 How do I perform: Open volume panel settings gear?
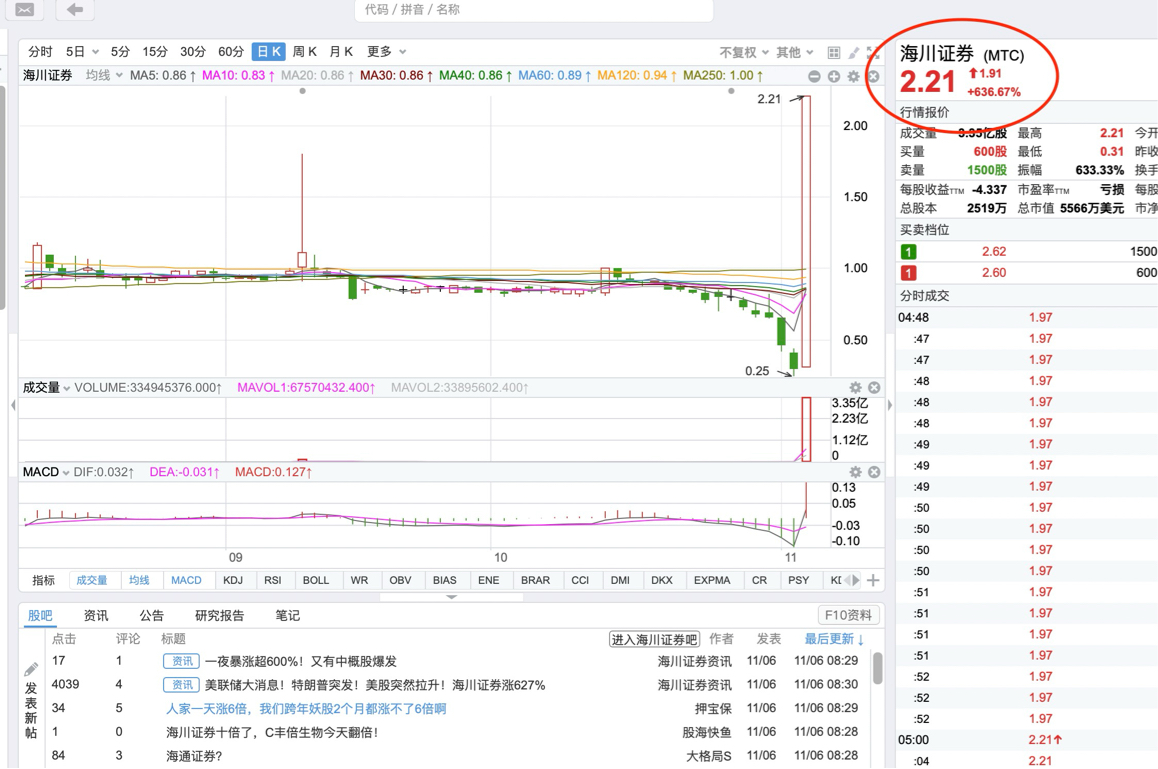pos(855,388)
